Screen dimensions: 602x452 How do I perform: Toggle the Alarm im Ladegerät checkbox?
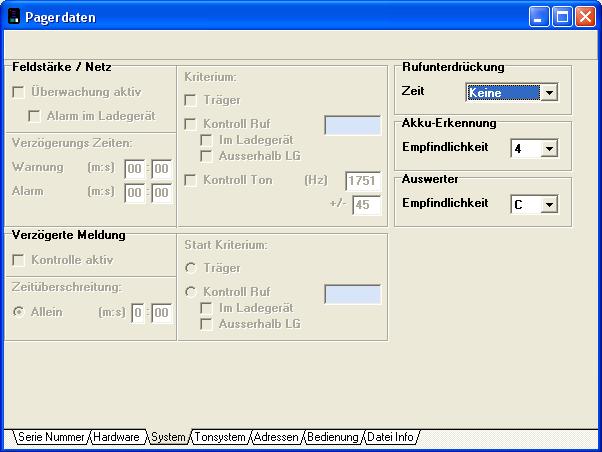coord(34,116)
